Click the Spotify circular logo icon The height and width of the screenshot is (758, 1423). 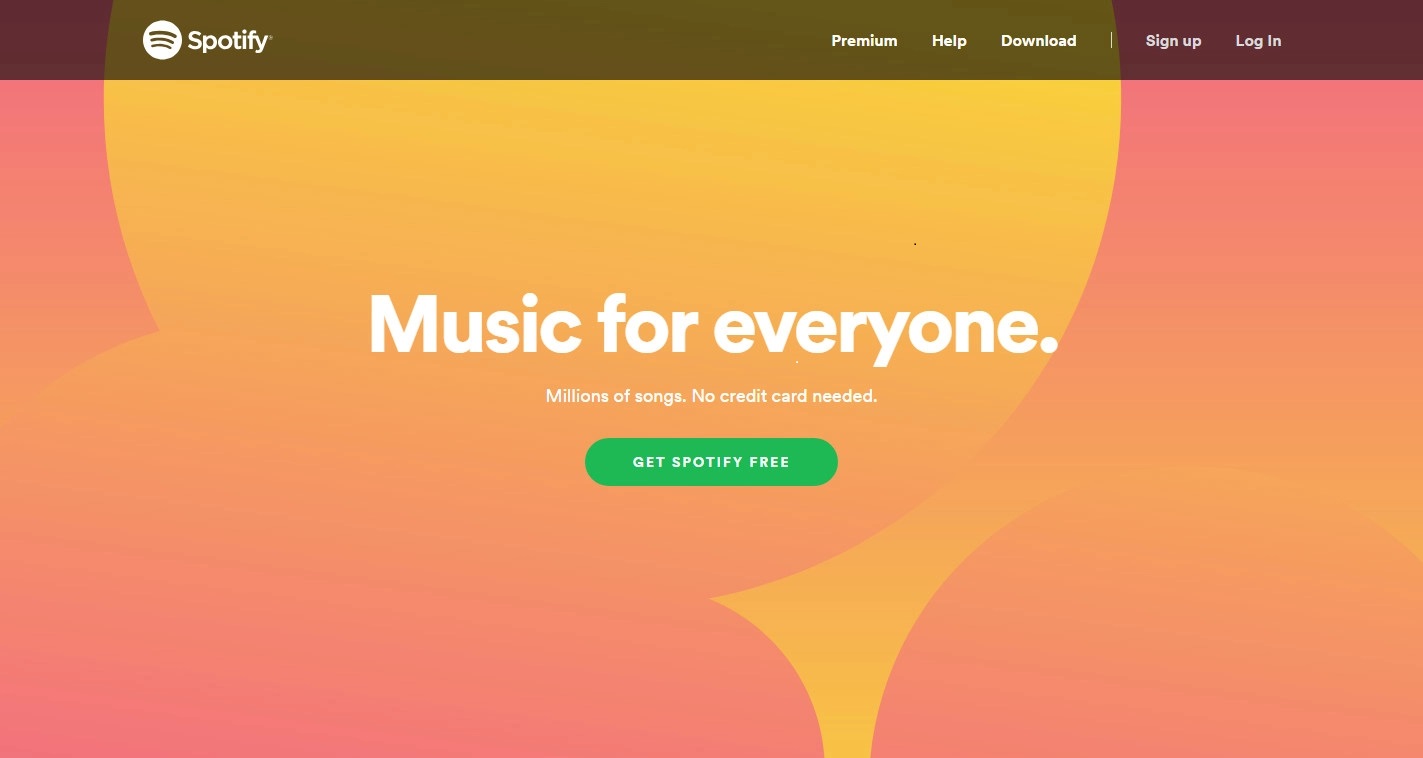point(162,40)
